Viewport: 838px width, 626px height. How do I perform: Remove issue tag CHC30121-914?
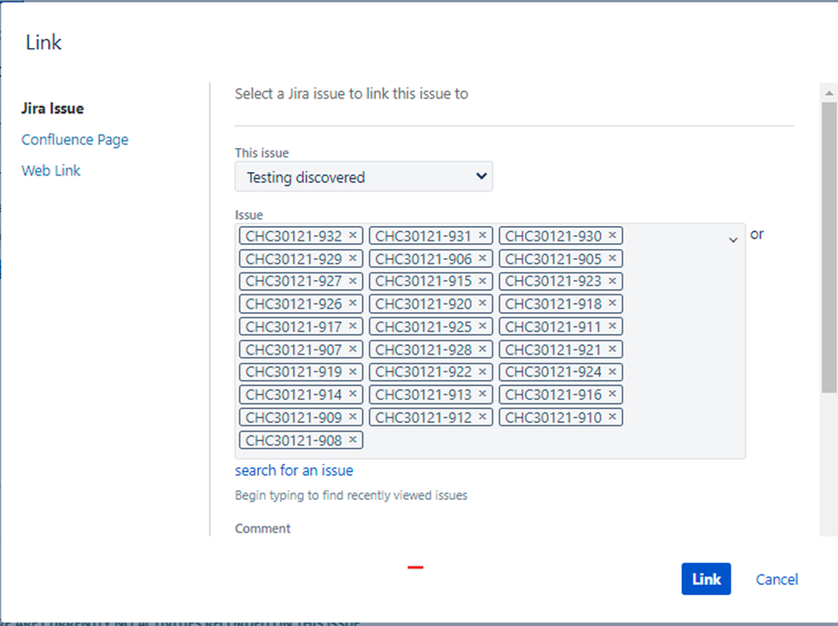(x=353, y=394)
